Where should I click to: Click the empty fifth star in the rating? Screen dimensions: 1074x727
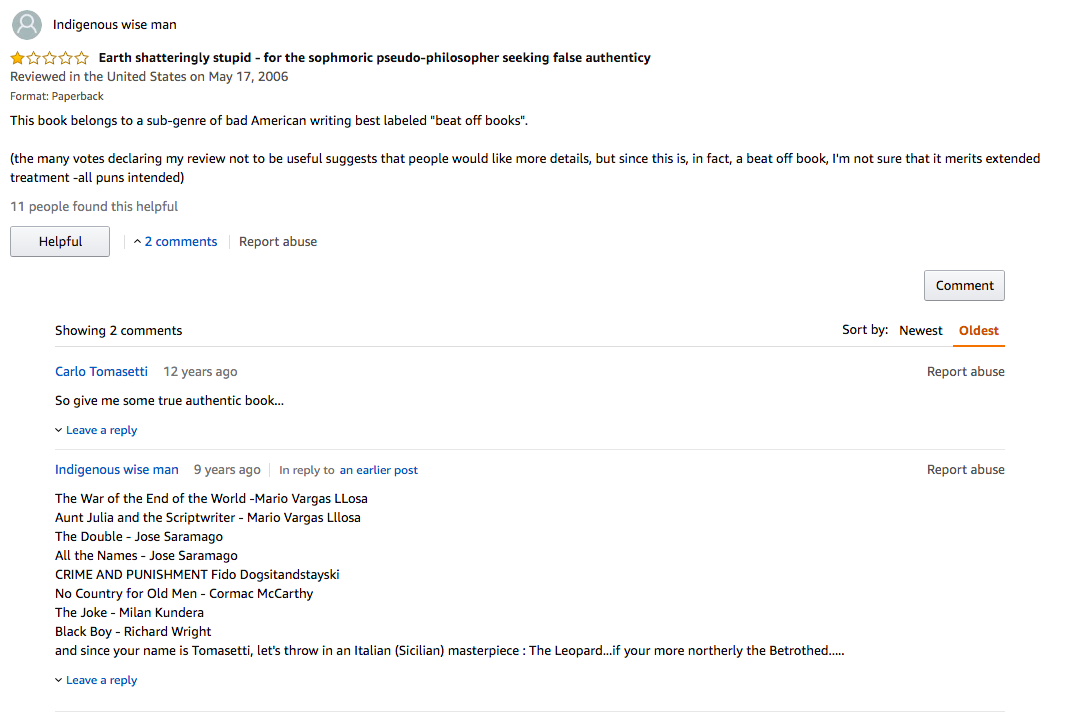[82, 58]
